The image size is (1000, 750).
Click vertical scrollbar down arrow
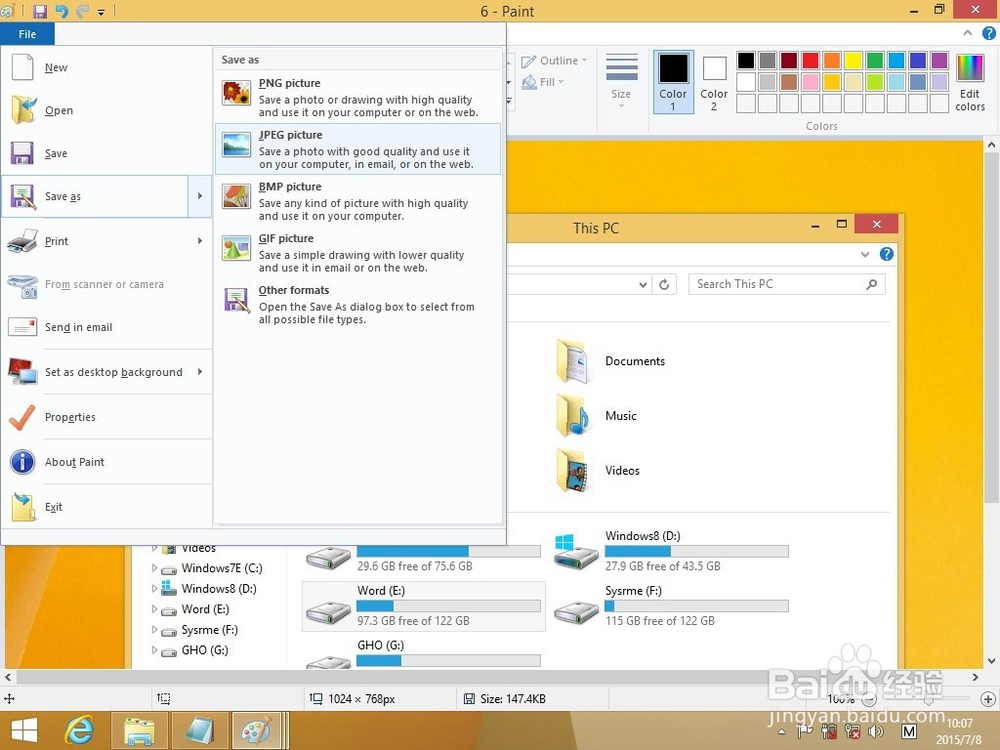click(991, 661)
